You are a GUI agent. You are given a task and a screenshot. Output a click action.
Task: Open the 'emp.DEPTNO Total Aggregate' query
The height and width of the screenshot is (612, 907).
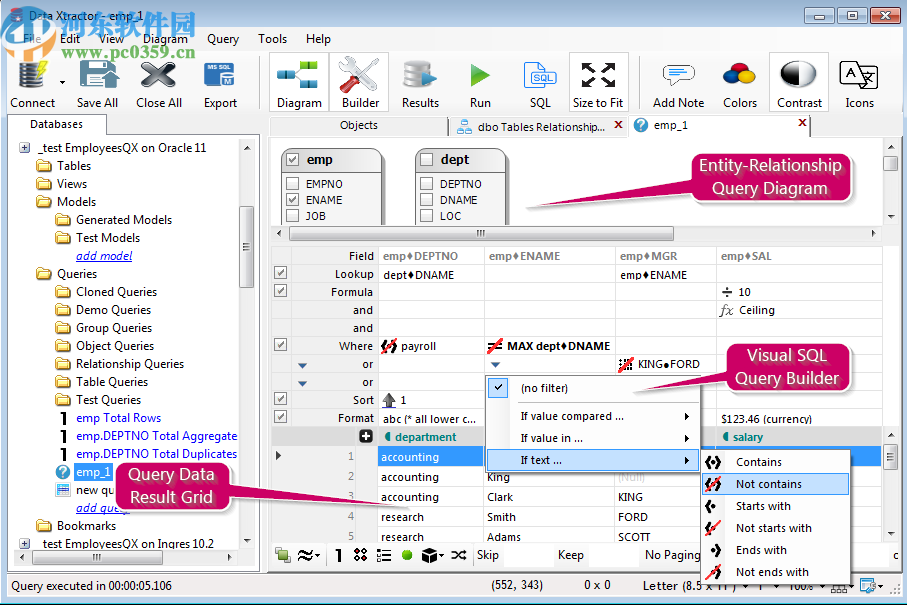(156, 436)
